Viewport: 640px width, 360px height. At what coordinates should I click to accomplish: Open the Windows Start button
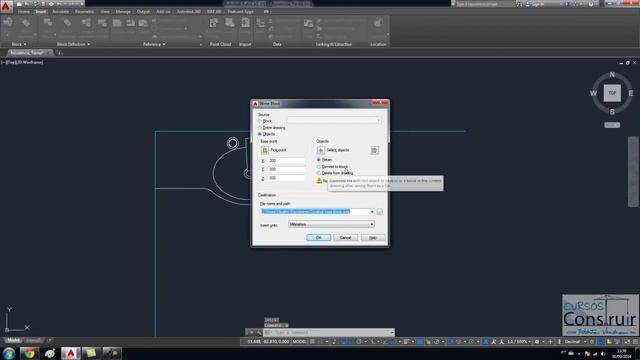[x=9, y=353]
